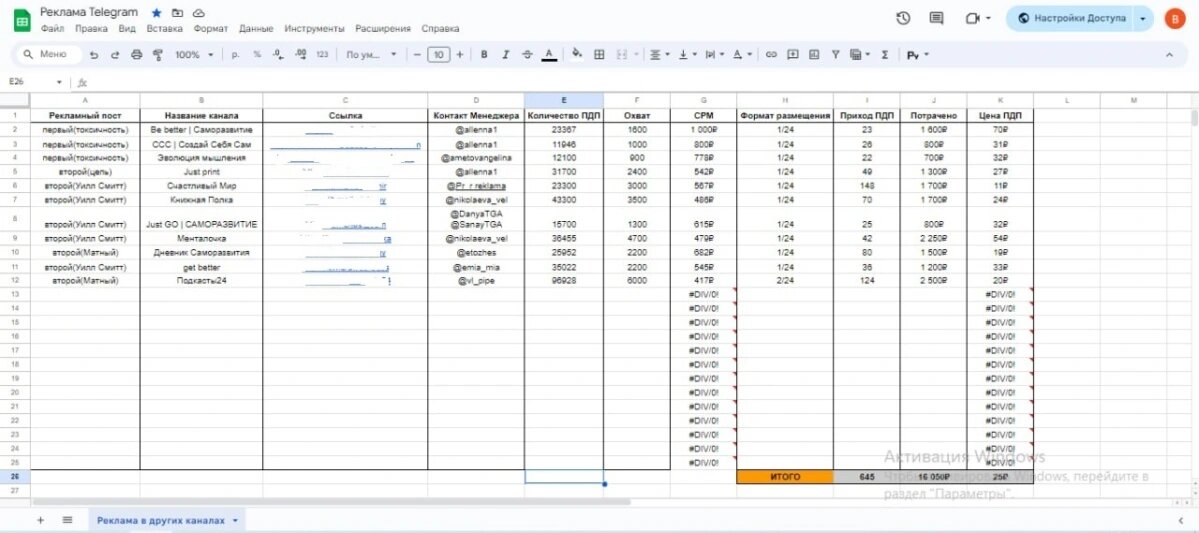Click the Настройки Доступа button
This screenshot has width=1199, height=533.
[1070, 18]
